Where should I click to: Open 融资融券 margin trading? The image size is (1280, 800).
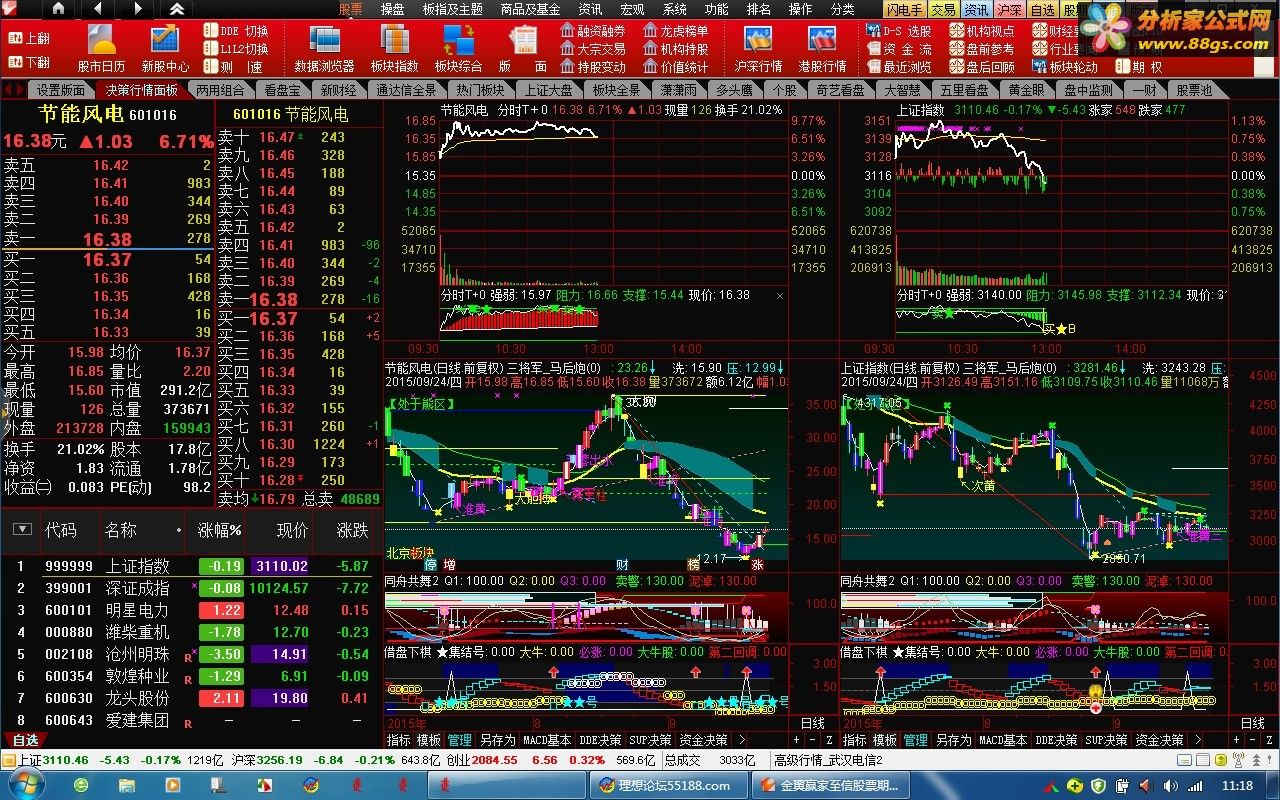(x=593, y=31)
